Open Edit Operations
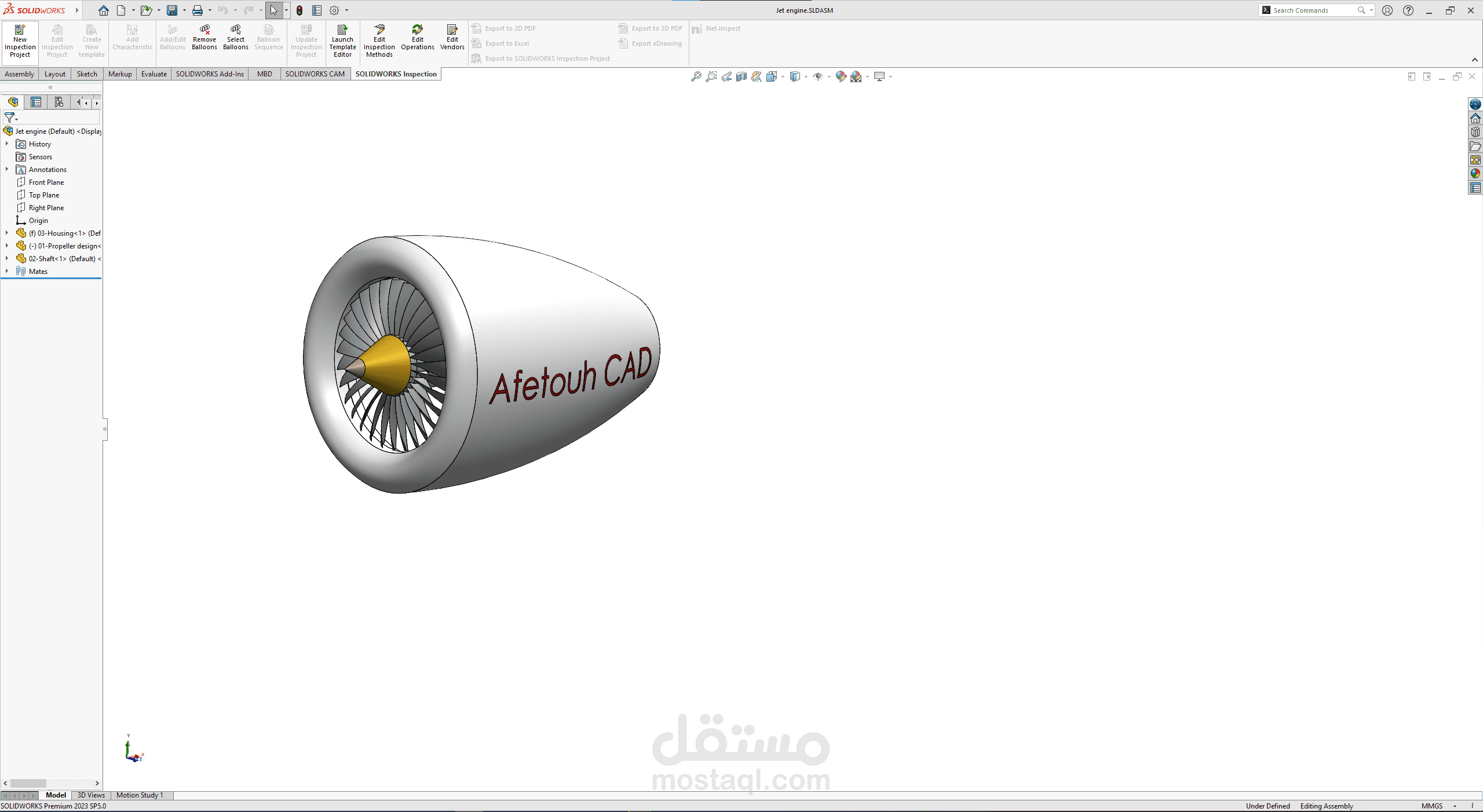Screen dimensions: 1483x812 pos(418,37)
